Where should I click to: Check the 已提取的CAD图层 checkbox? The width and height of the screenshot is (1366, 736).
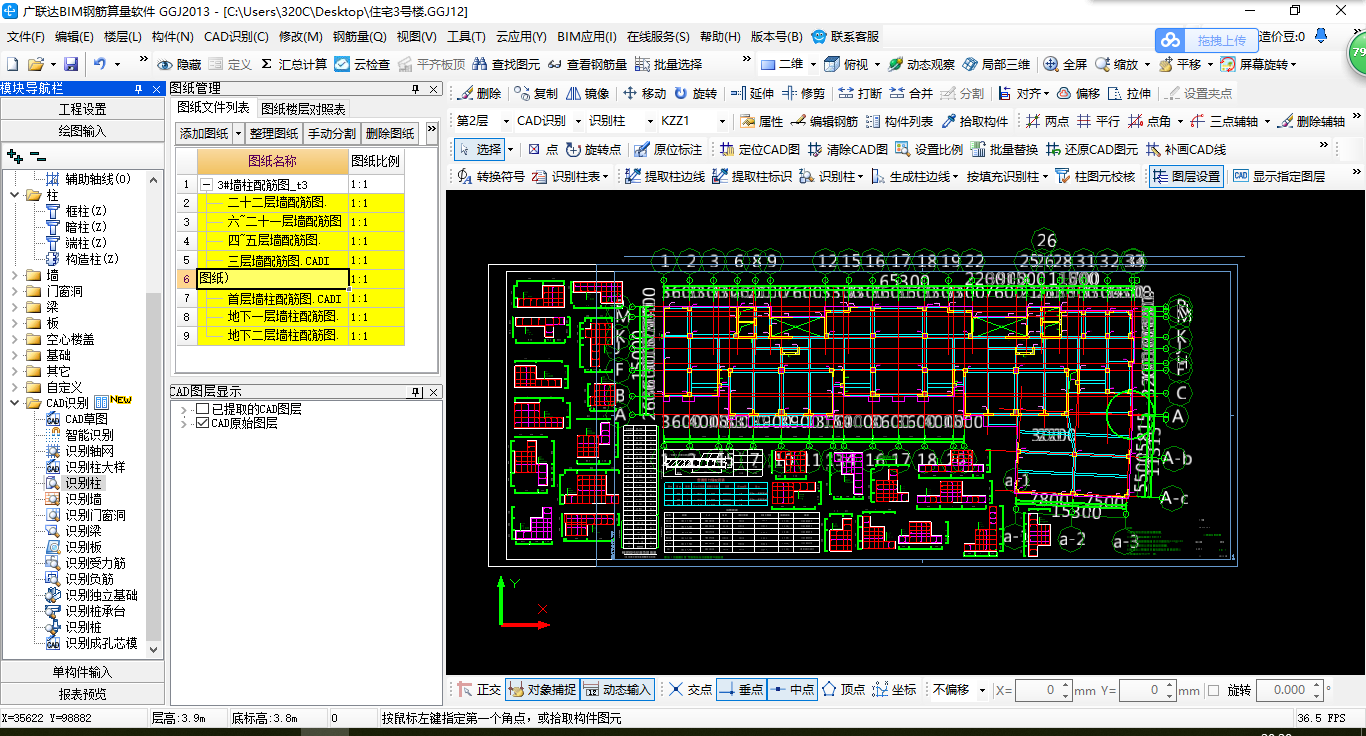203,409
